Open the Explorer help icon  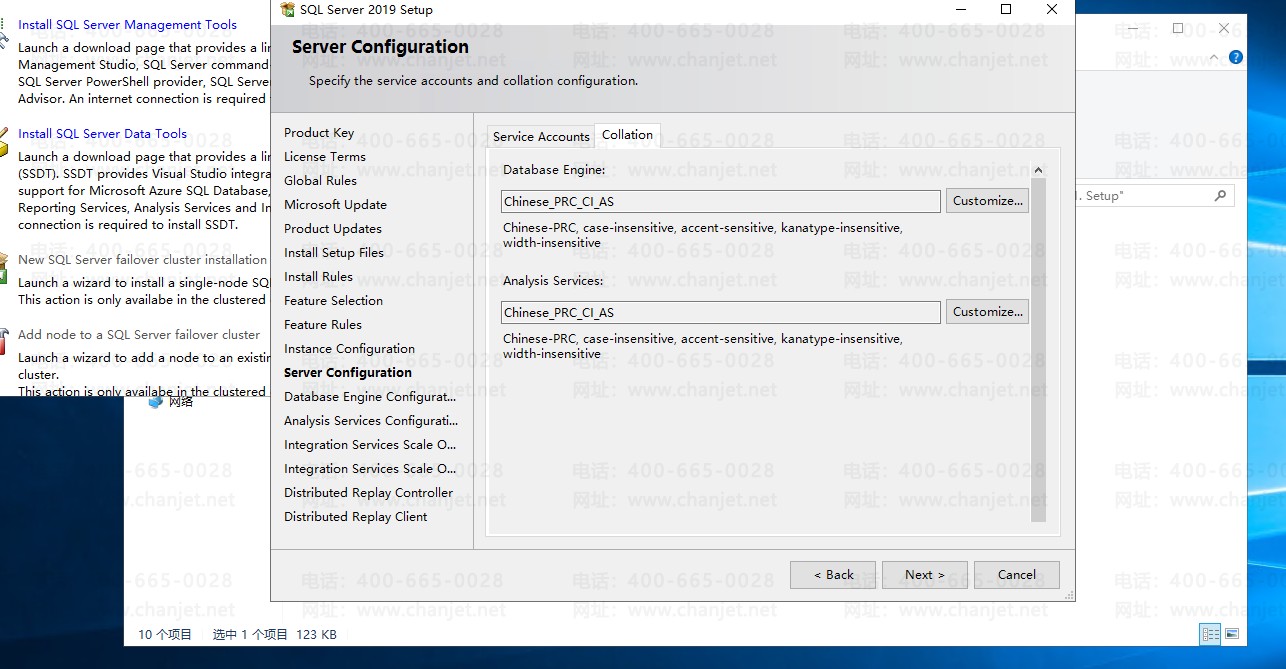(x=1236, y=58)
